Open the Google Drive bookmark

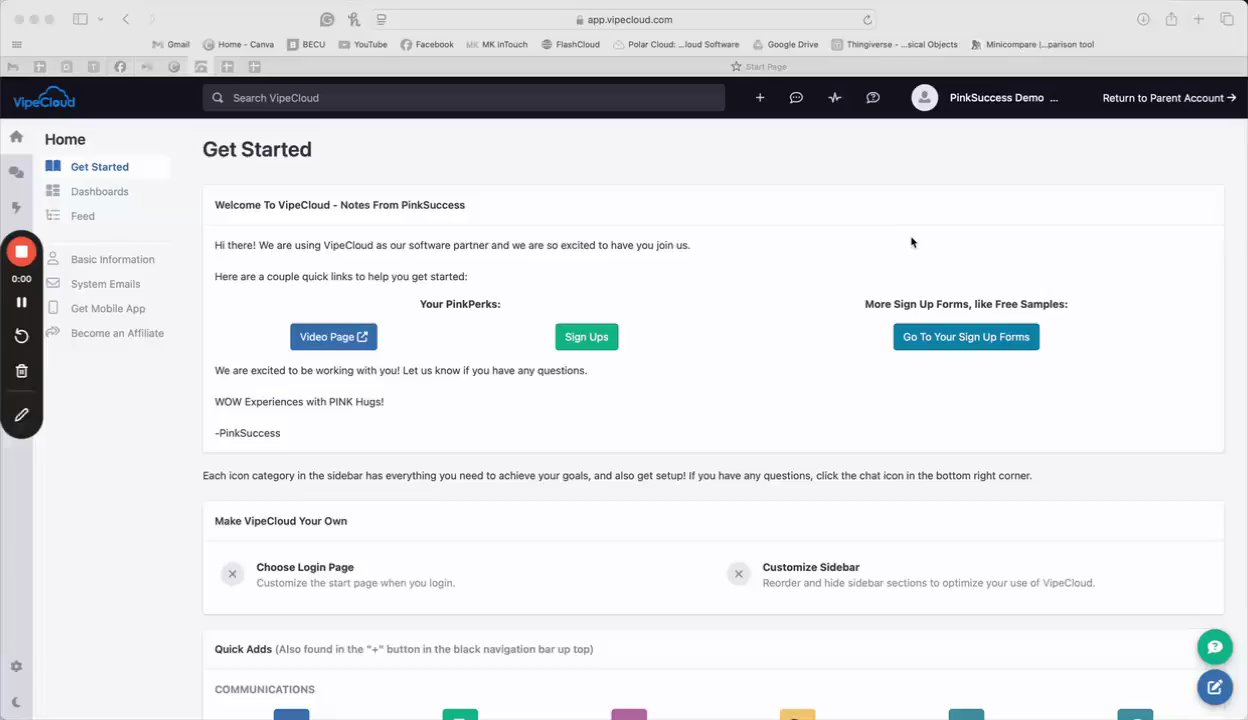785,44
